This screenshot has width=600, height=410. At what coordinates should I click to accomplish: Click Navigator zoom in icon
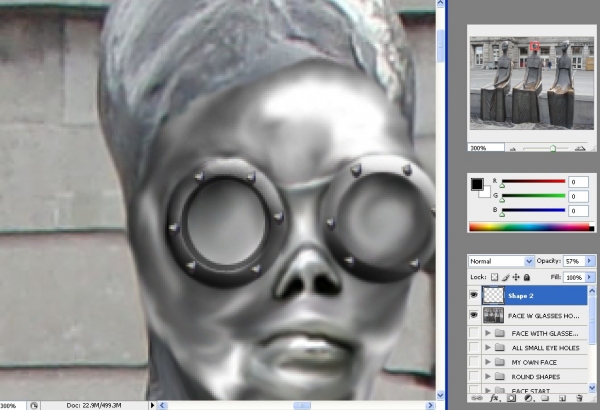(580, 148)
